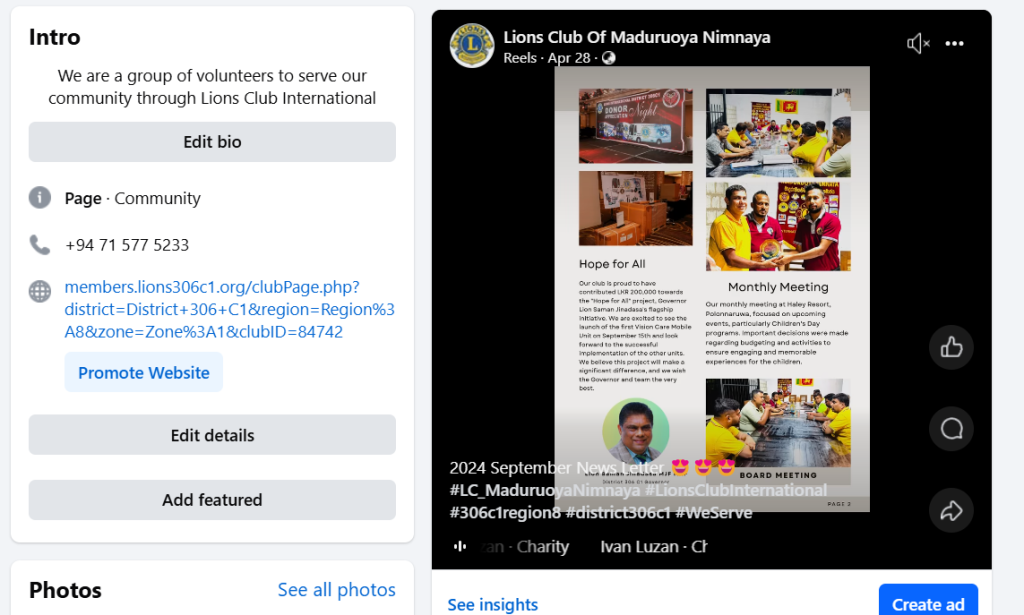Click the #LC_MaduruoyaNimnaya hashtag

coord(545,490)
